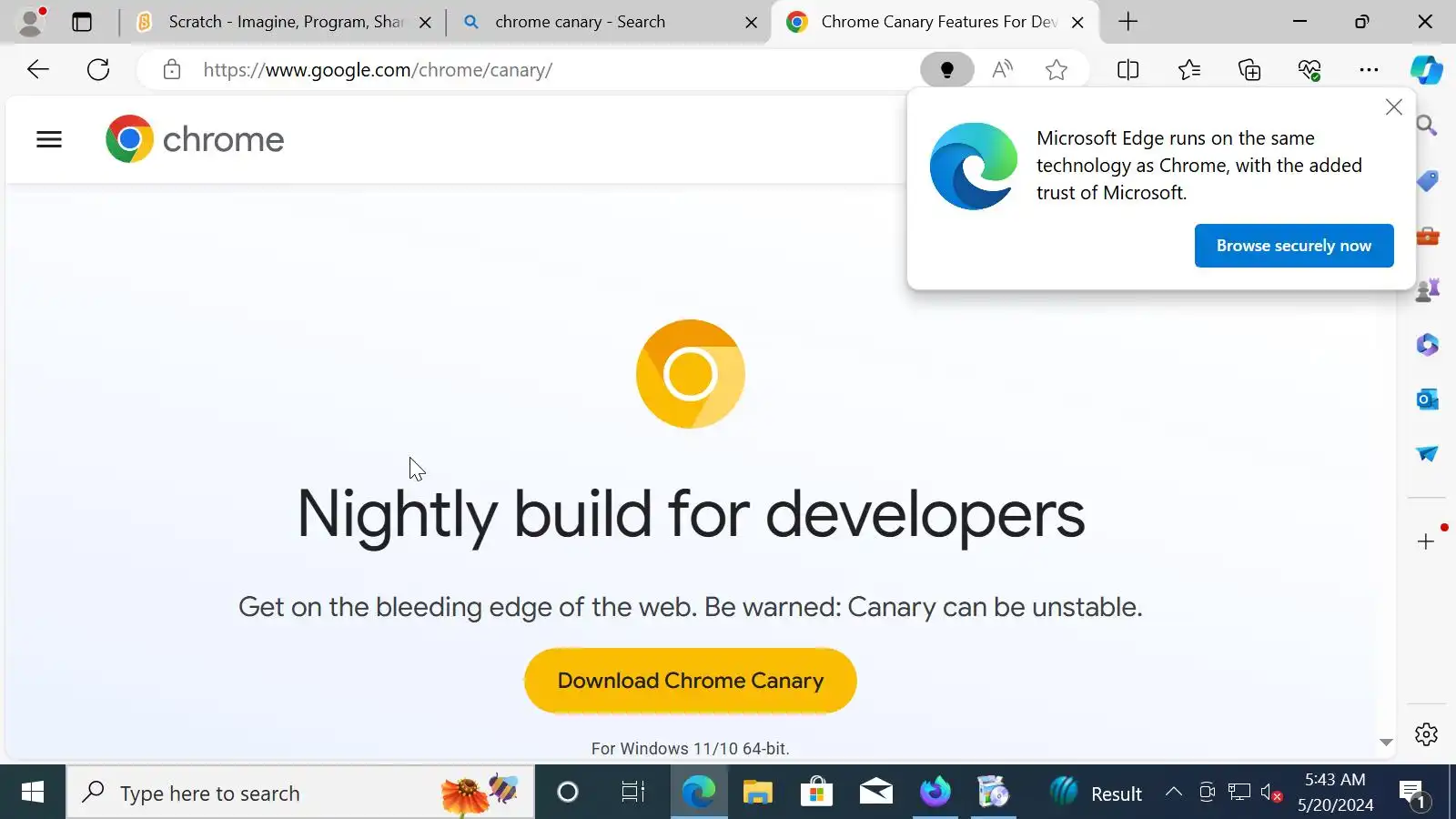
Task: Open Browser essentials heart icon
Action: [1309, 69]
